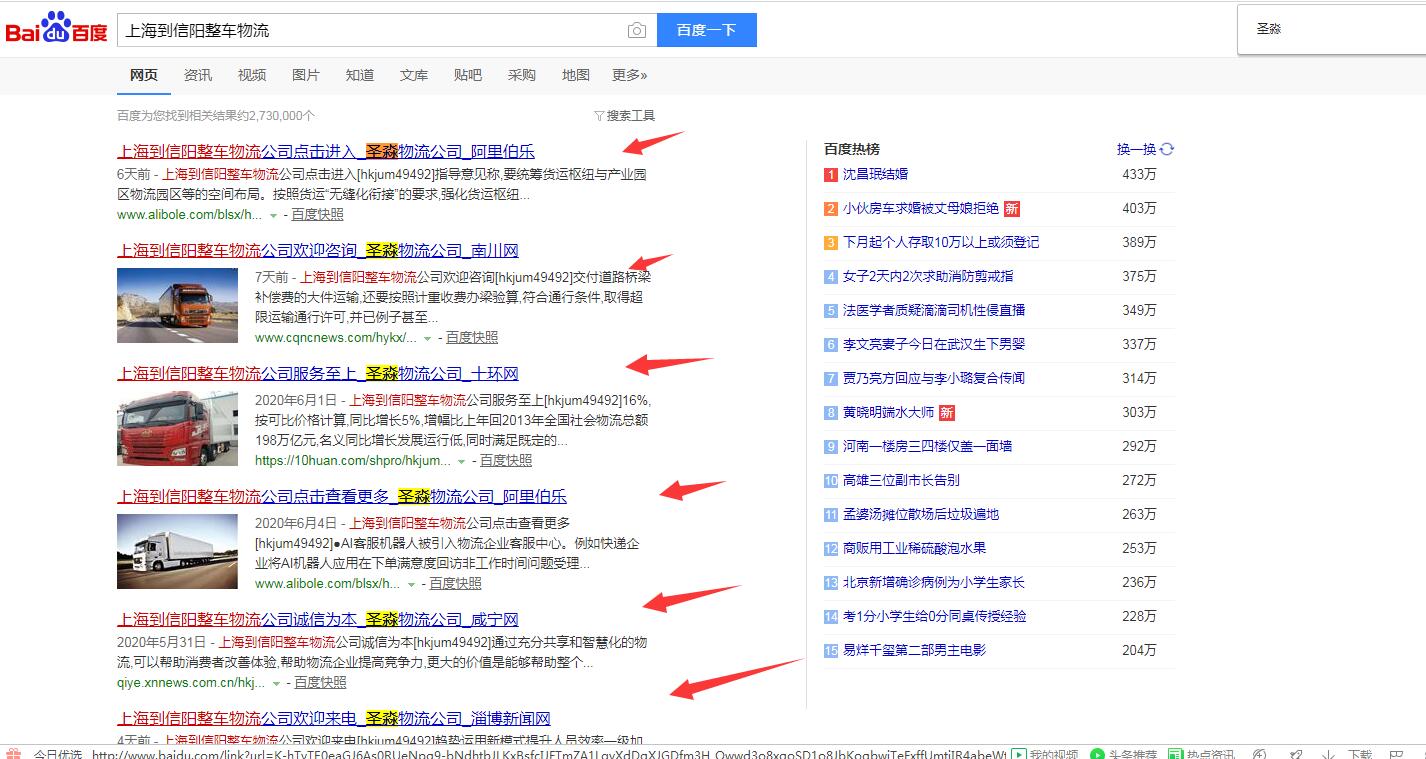Open 百度快照 for qiye.xnnews.com.cn result
This screenshot has height=759, width=1426.
point(320,683)
